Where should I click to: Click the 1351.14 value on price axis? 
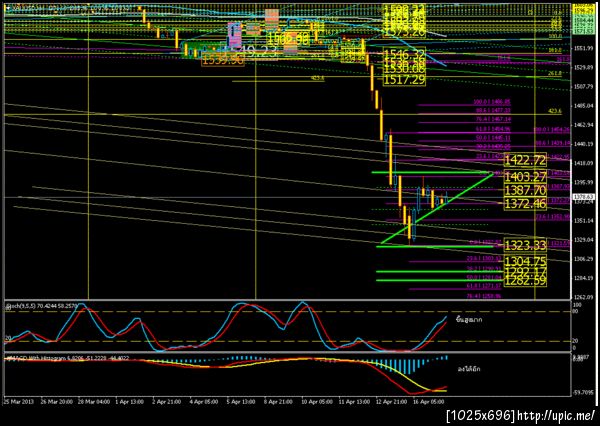pos(584,221)
